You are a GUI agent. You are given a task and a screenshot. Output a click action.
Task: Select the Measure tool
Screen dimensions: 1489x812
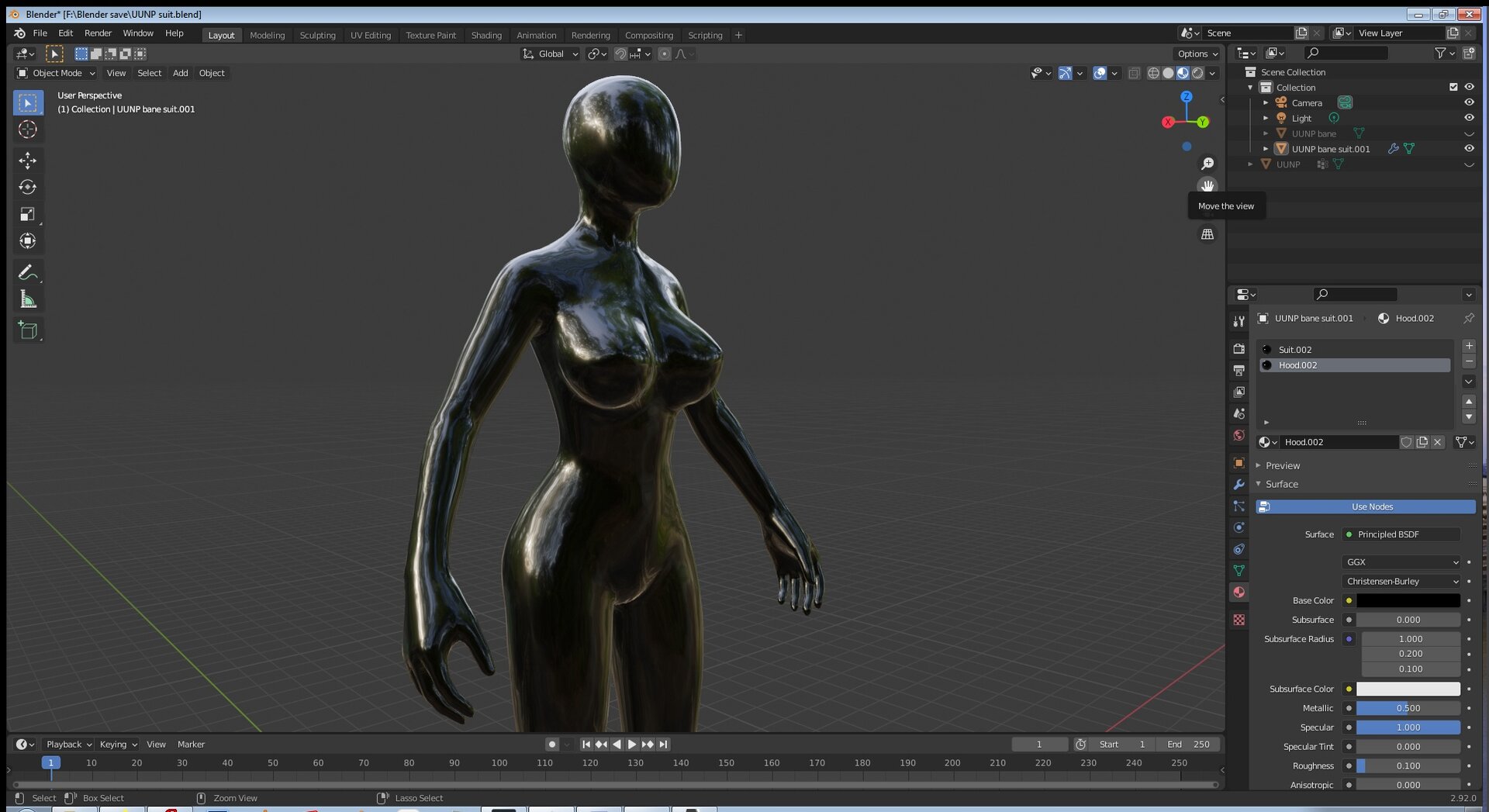pos(28,299)
